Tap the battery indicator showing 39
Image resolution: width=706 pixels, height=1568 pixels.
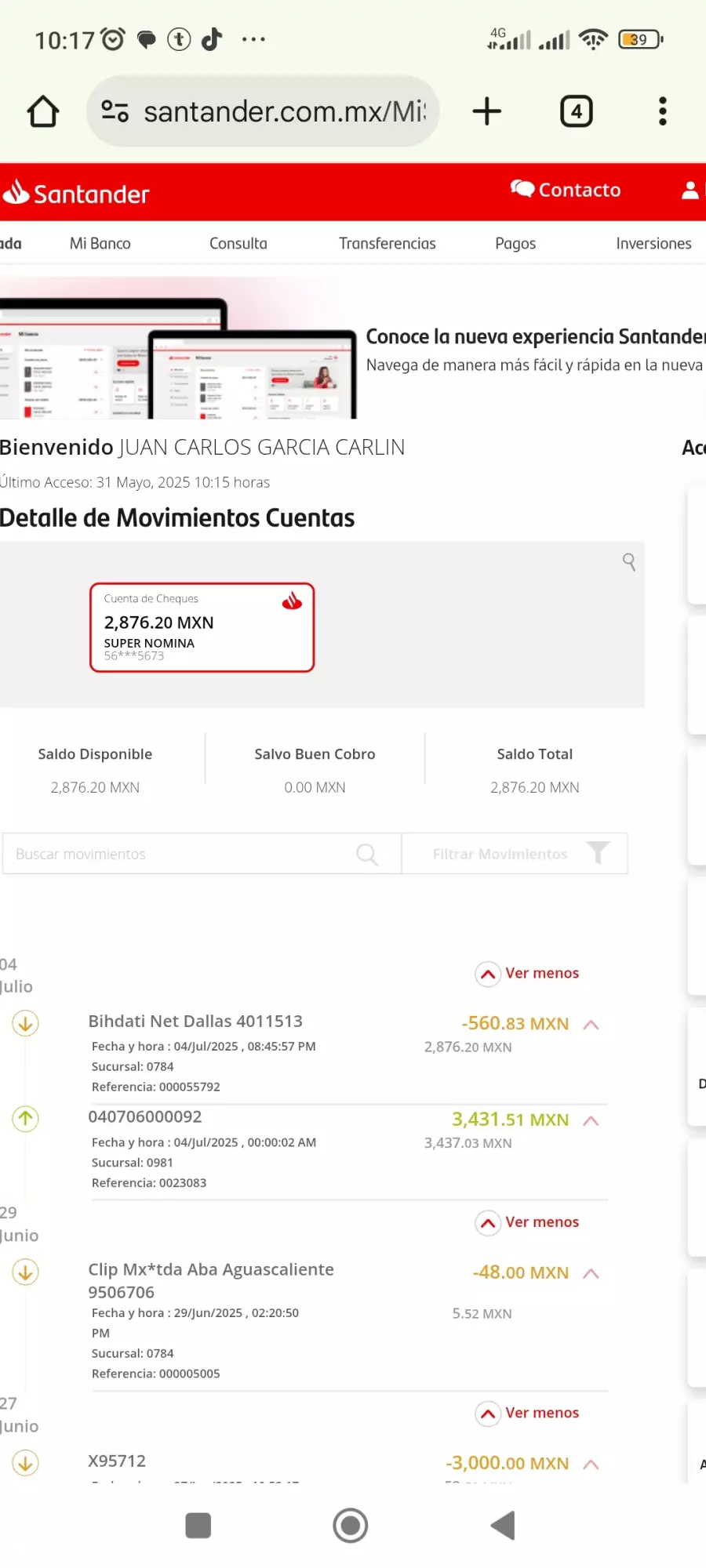pos(641,39)
